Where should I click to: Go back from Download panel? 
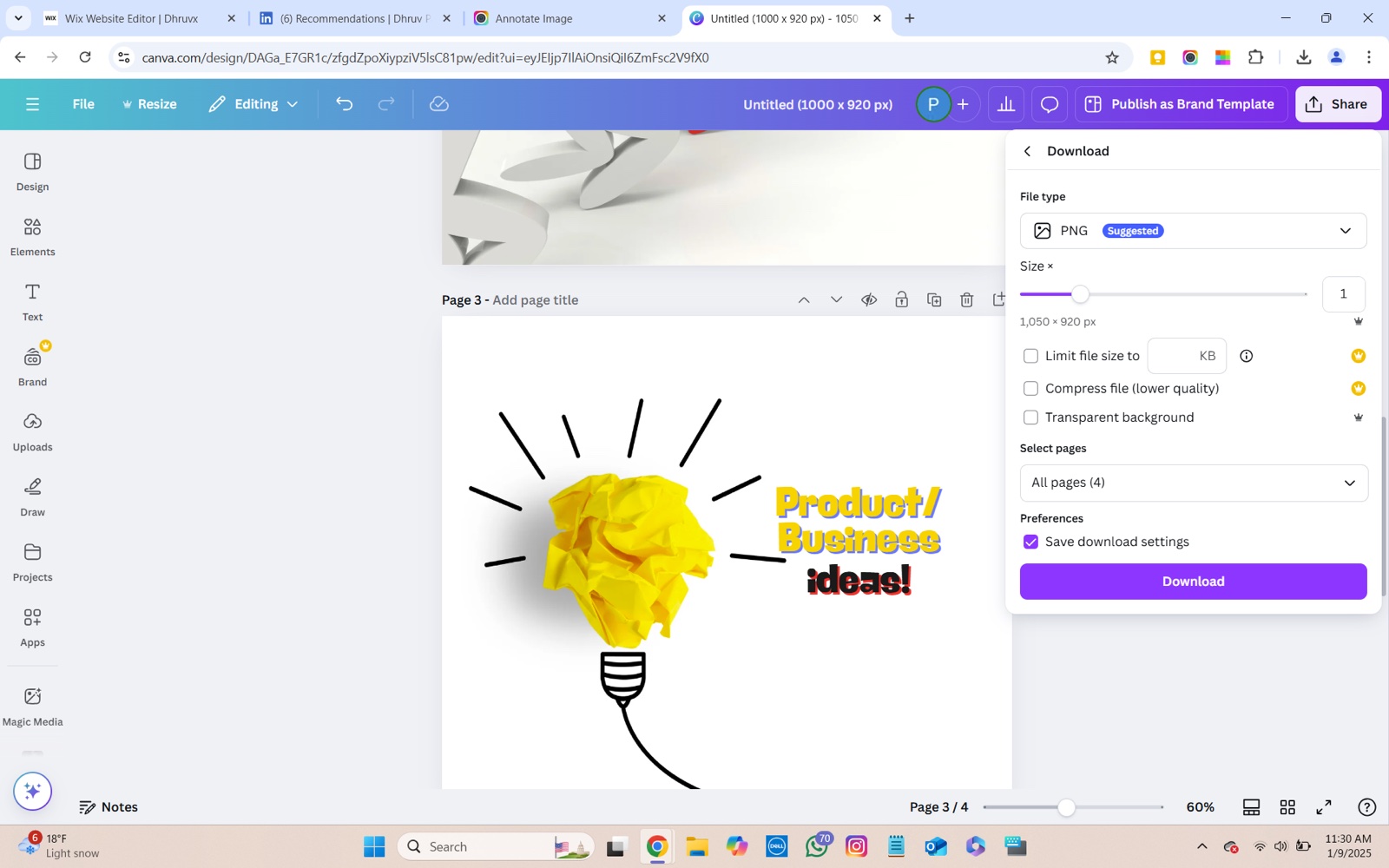click(1027, 151)
